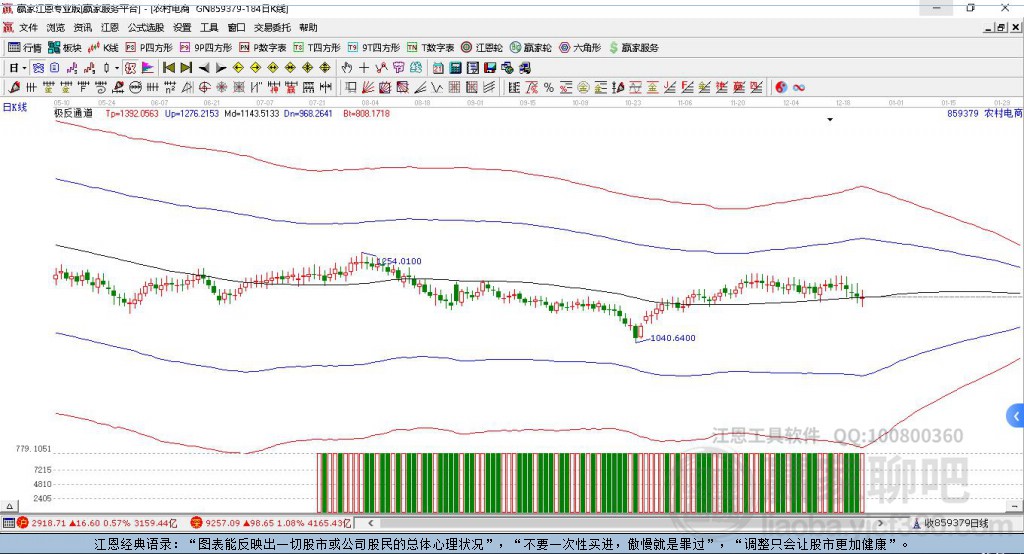
Task: Click the blue infinity symbol icon
Action: click(799, 88)
